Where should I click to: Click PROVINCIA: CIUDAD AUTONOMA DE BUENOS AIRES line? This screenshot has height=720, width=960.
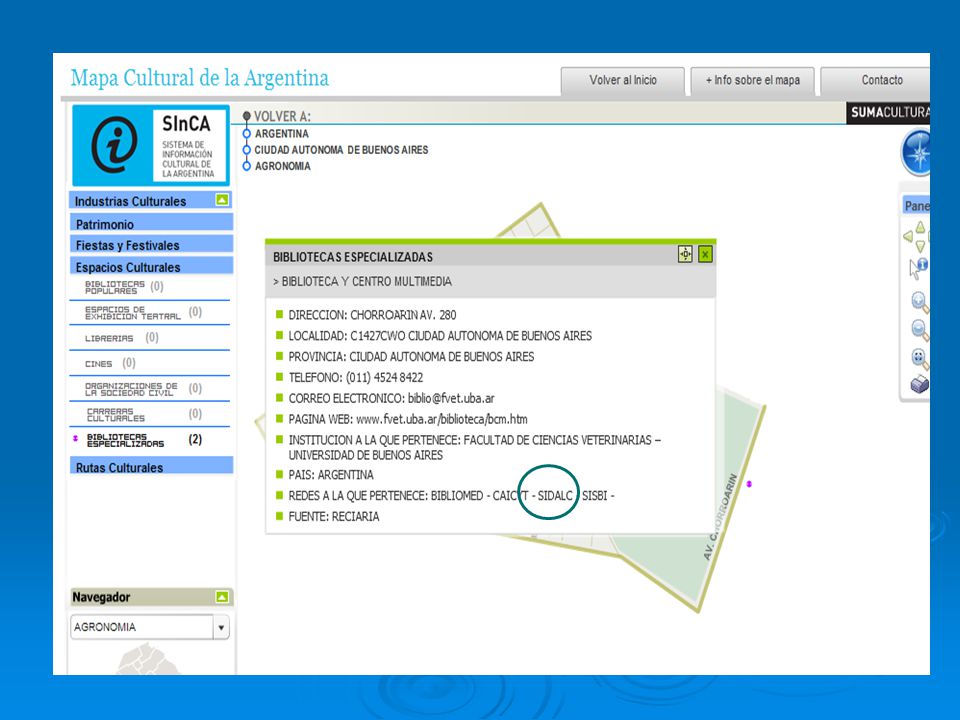[x=411, y=357]
